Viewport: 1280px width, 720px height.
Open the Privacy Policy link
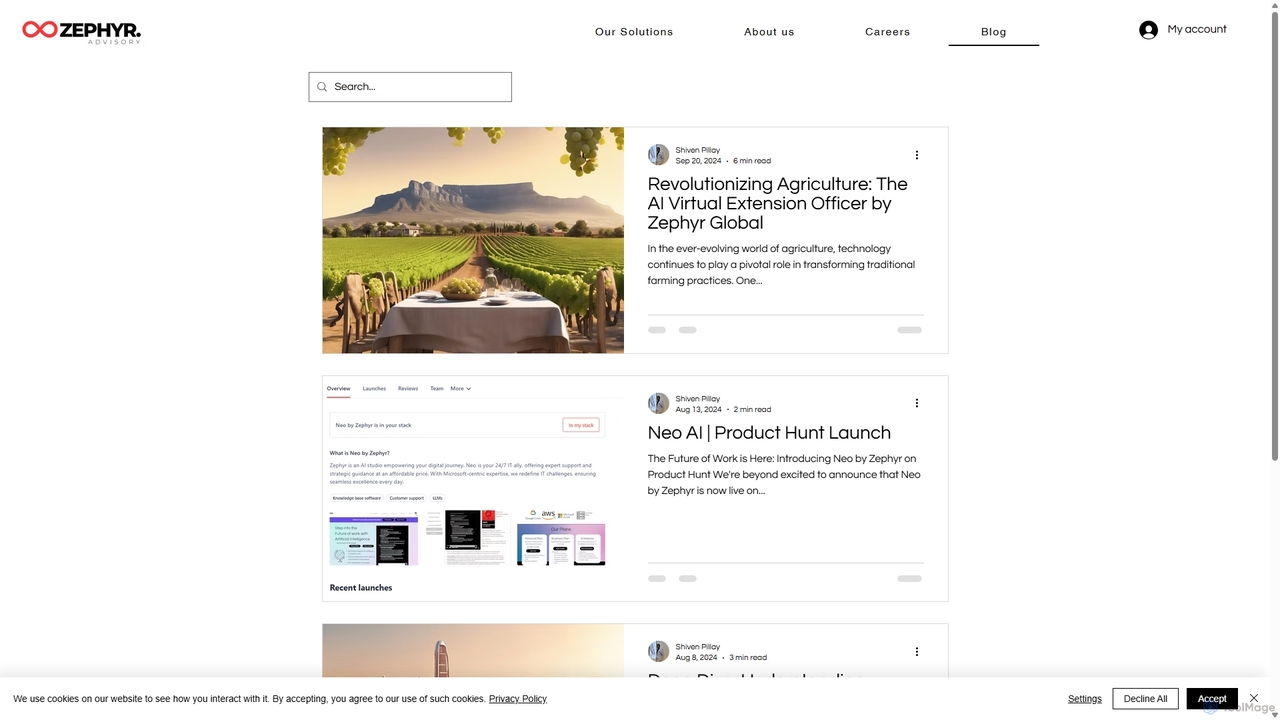(x=518, y=699)
